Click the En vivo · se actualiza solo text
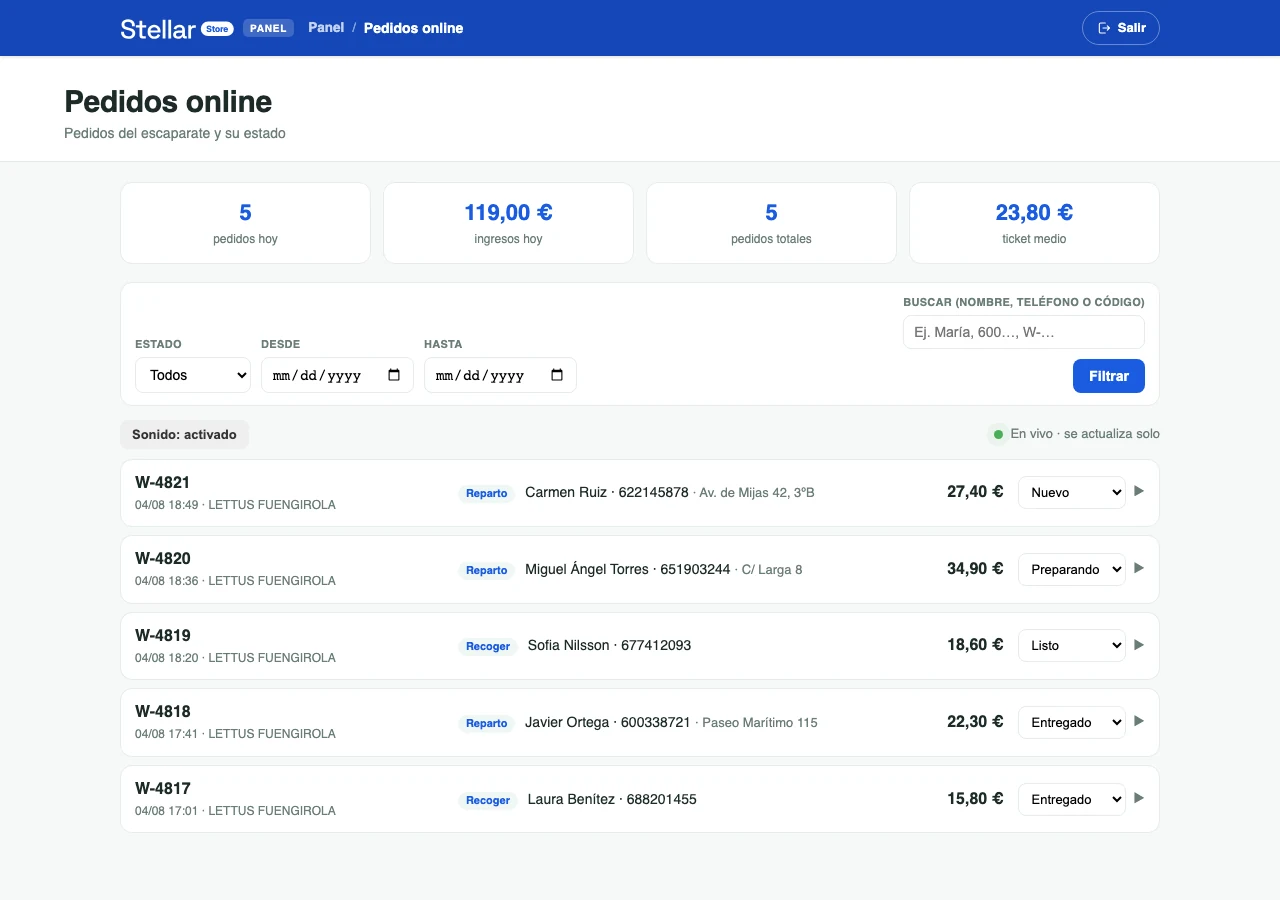Viewport: 1280px width, 900px height. coord(1085,434)
